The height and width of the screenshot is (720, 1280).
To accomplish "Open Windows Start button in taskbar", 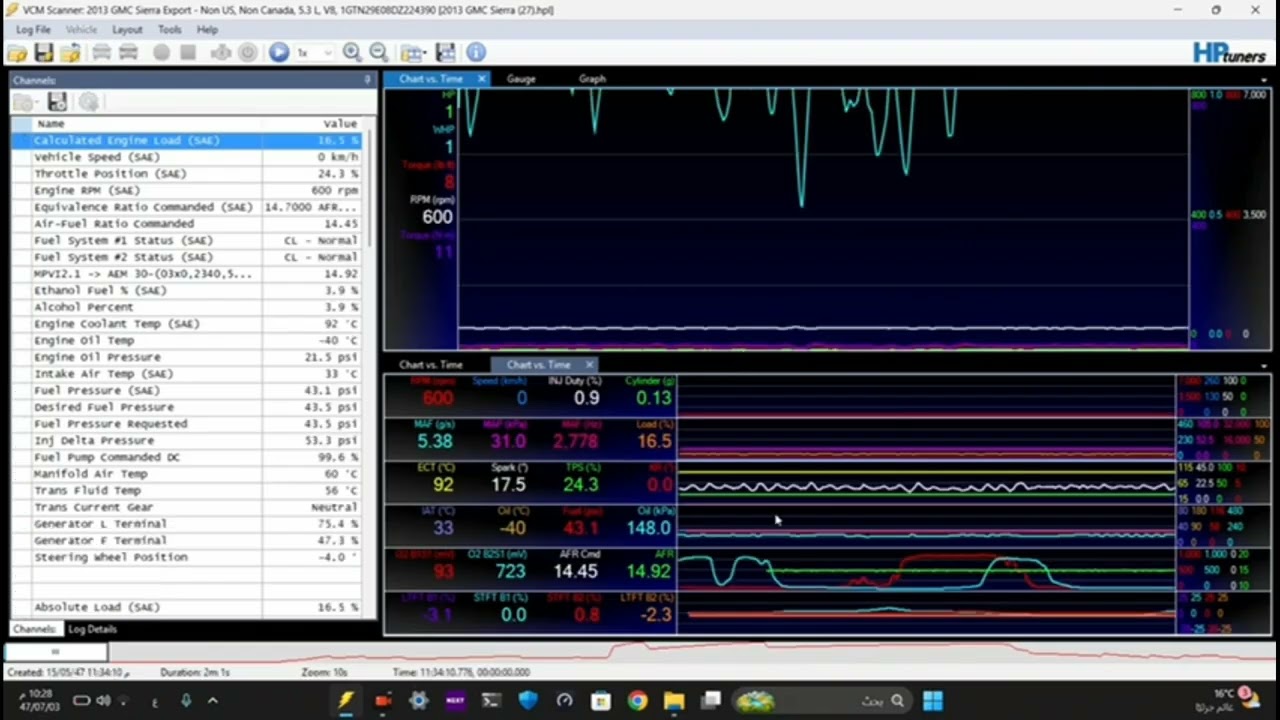I will pyautogui.click(x=932, y=701).
